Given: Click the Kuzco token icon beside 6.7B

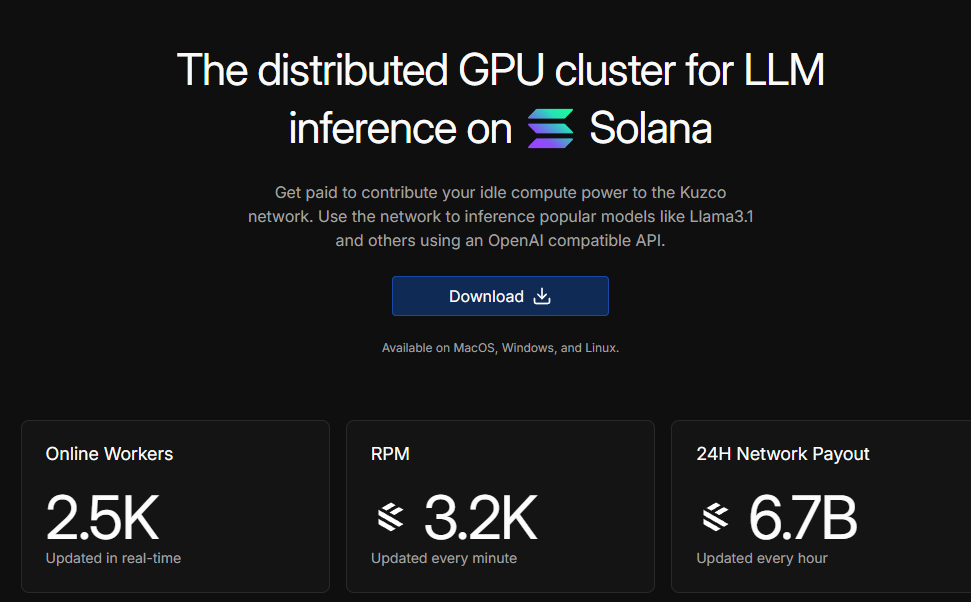Looking at the screenshot, I should coord(716,517).
